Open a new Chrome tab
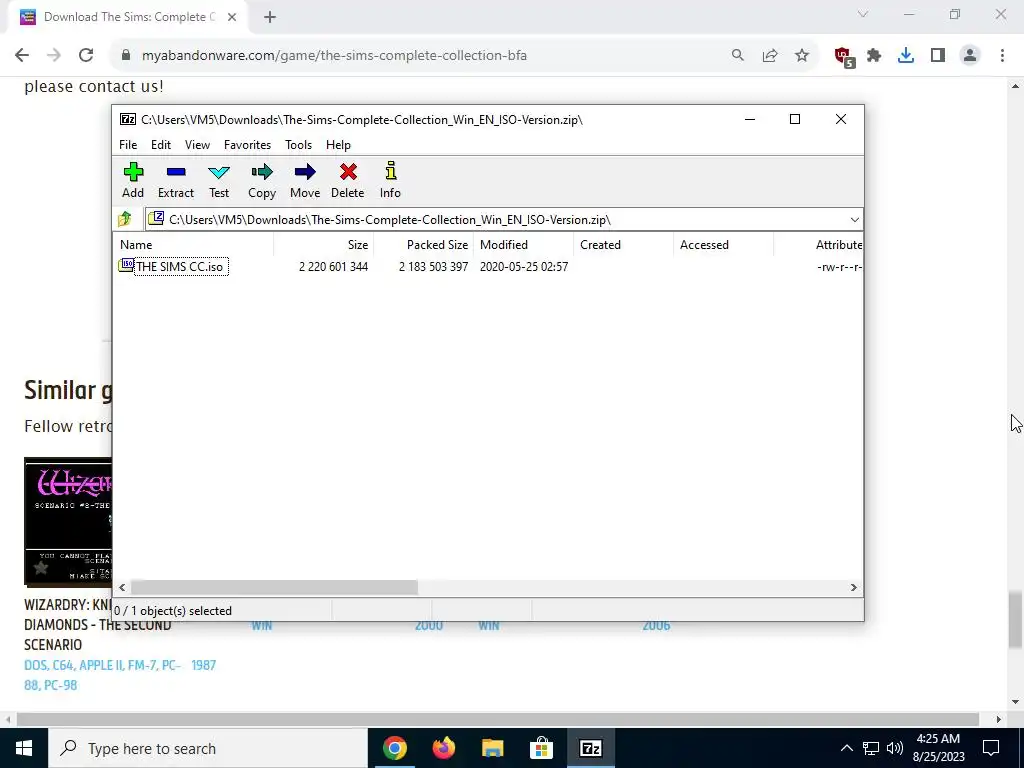 point(270,17)
